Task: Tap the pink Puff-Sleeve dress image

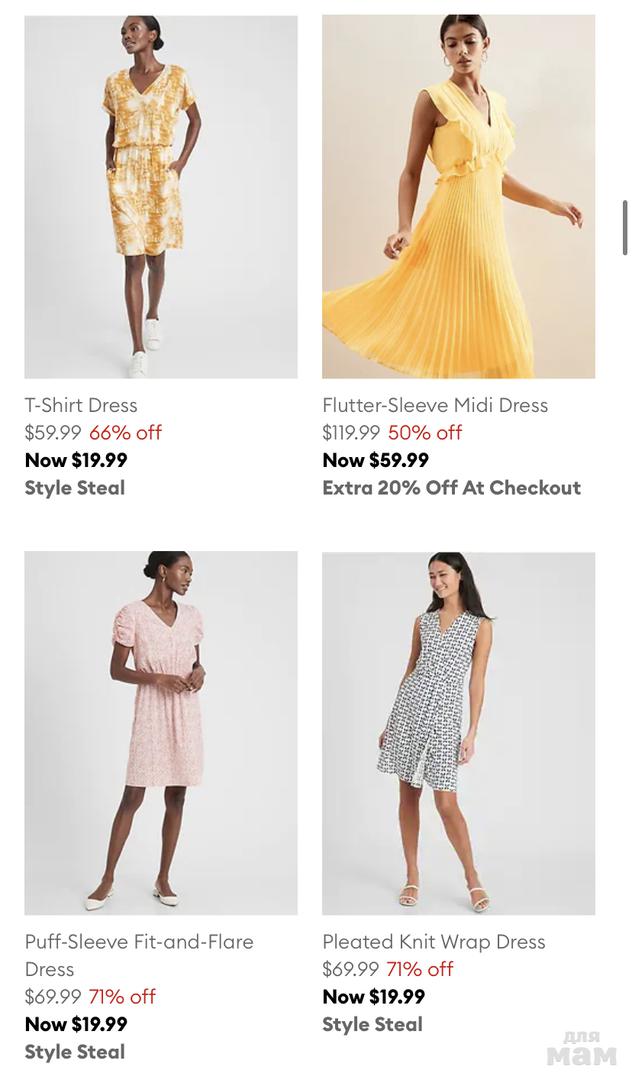Action: click(161, 732)
